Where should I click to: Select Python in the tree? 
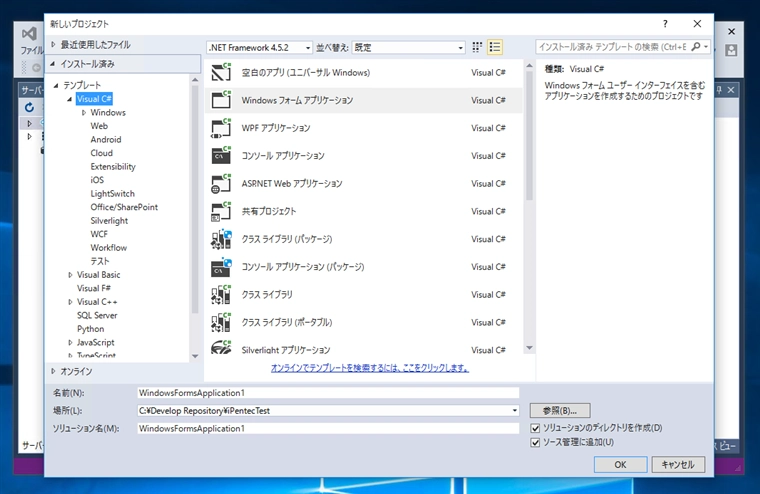[x=90, y=329]
